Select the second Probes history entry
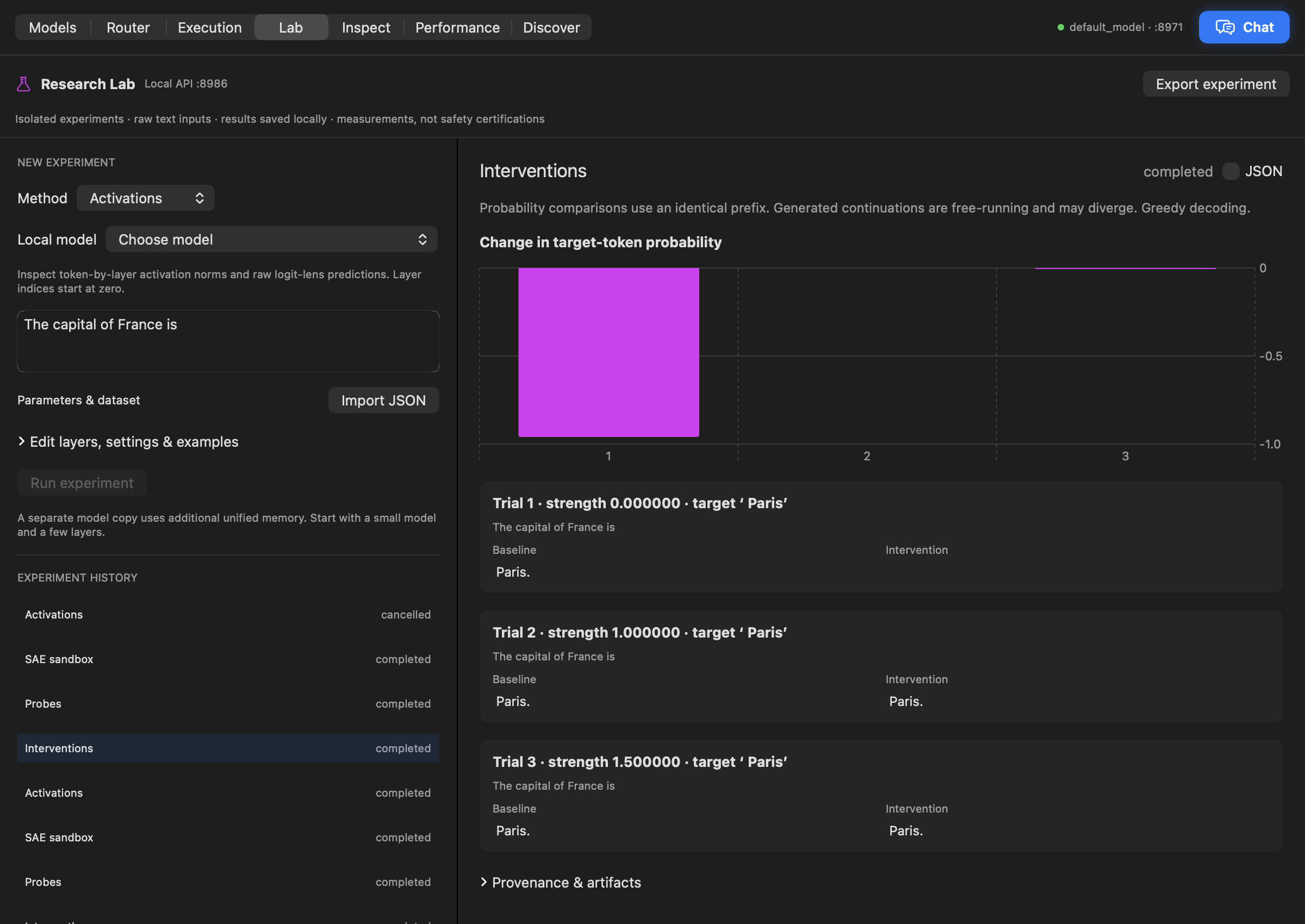This screenshot has width=1305, height=924. pyautogui.click(x=228, y=882)
